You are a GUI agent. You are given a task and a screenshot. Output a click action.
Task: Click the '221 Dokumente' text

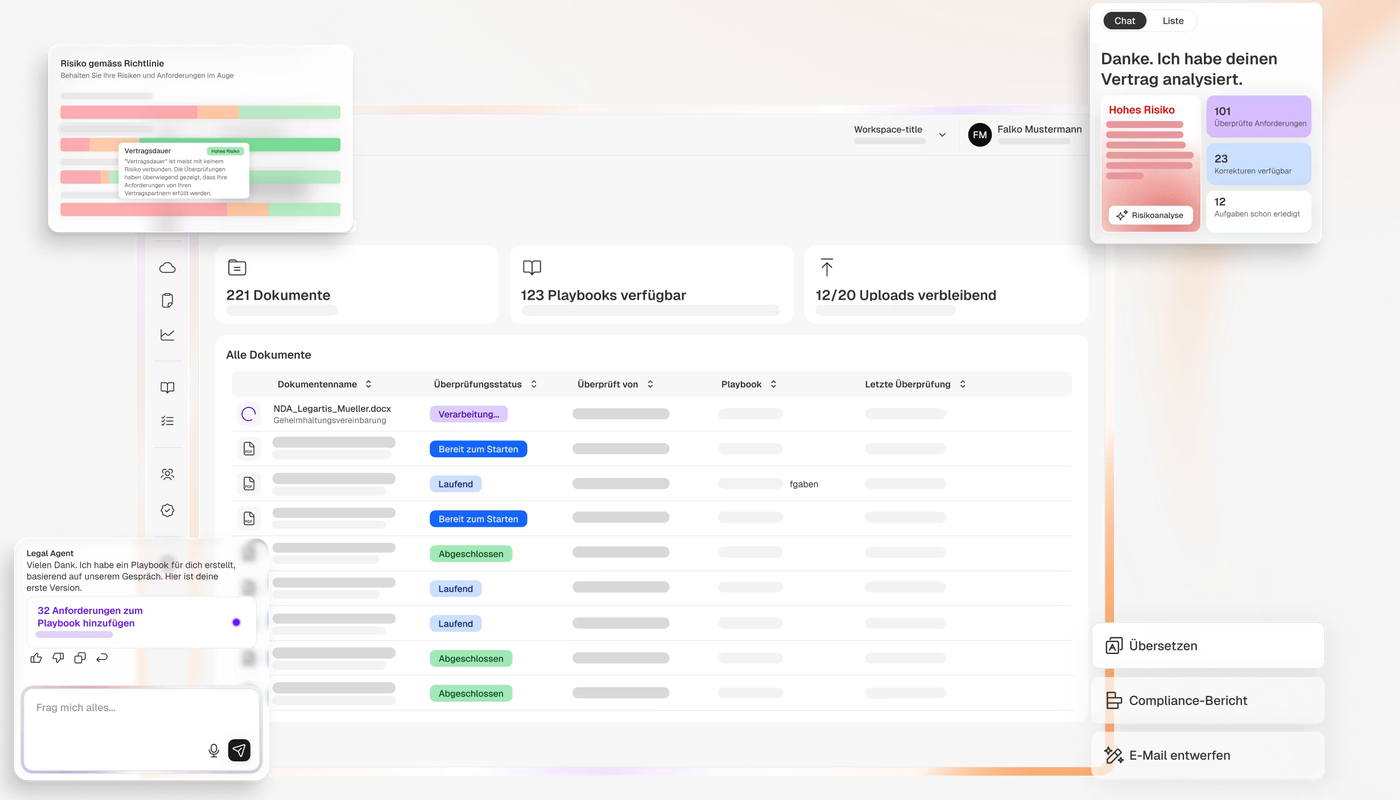pyautogui.click(x=279, y=295)
